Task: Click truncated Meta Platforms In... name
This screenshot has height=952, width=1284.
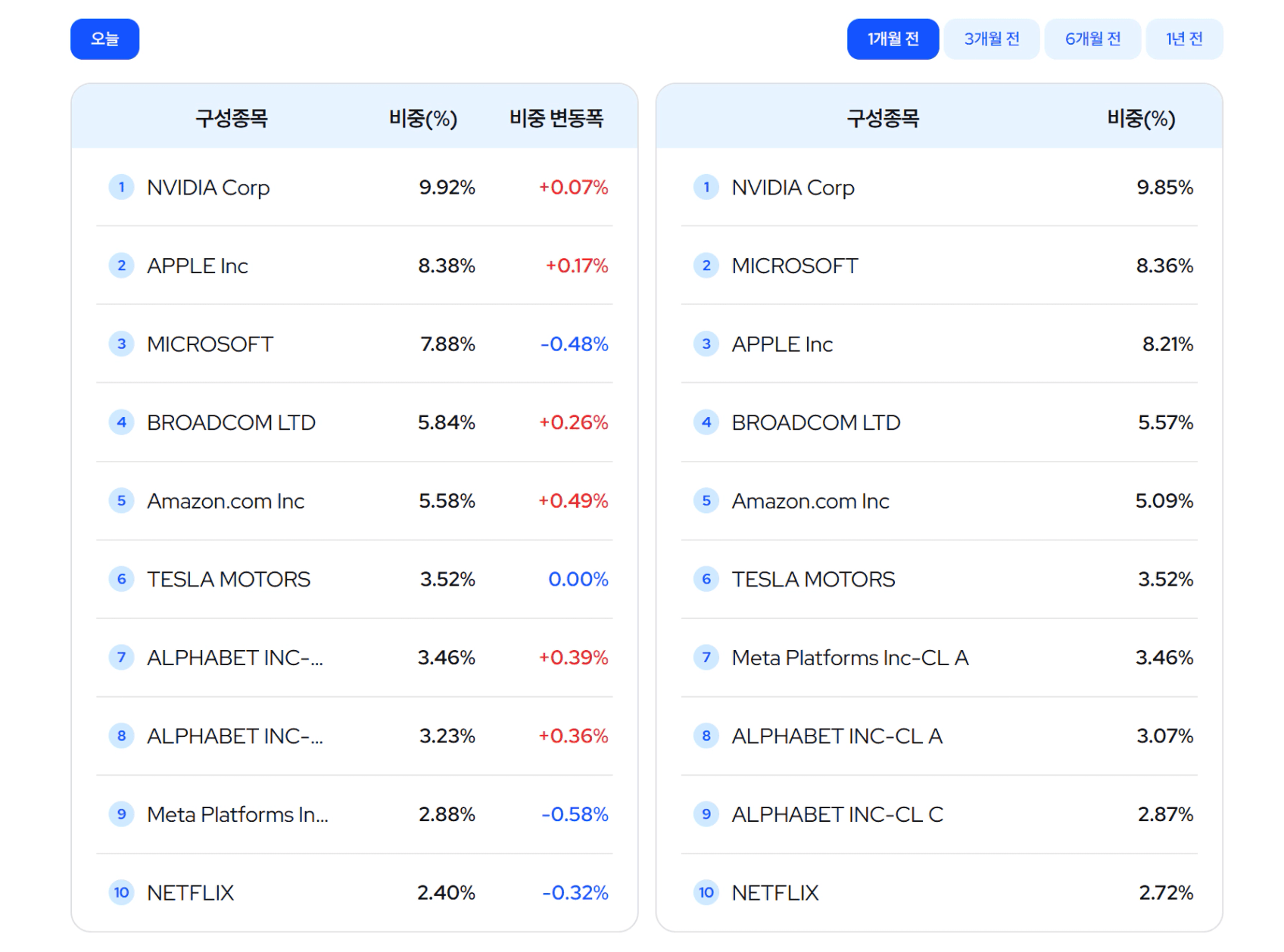Action: pyautogui.click(x=237, y=815)
